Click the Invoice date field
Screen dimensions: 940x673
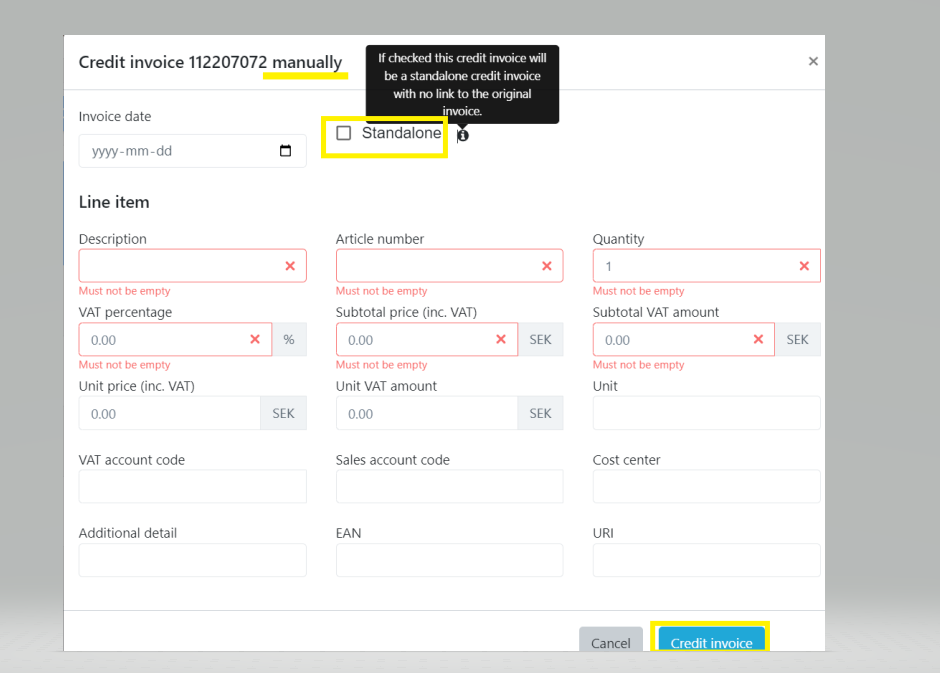click(x=192, y=151)
